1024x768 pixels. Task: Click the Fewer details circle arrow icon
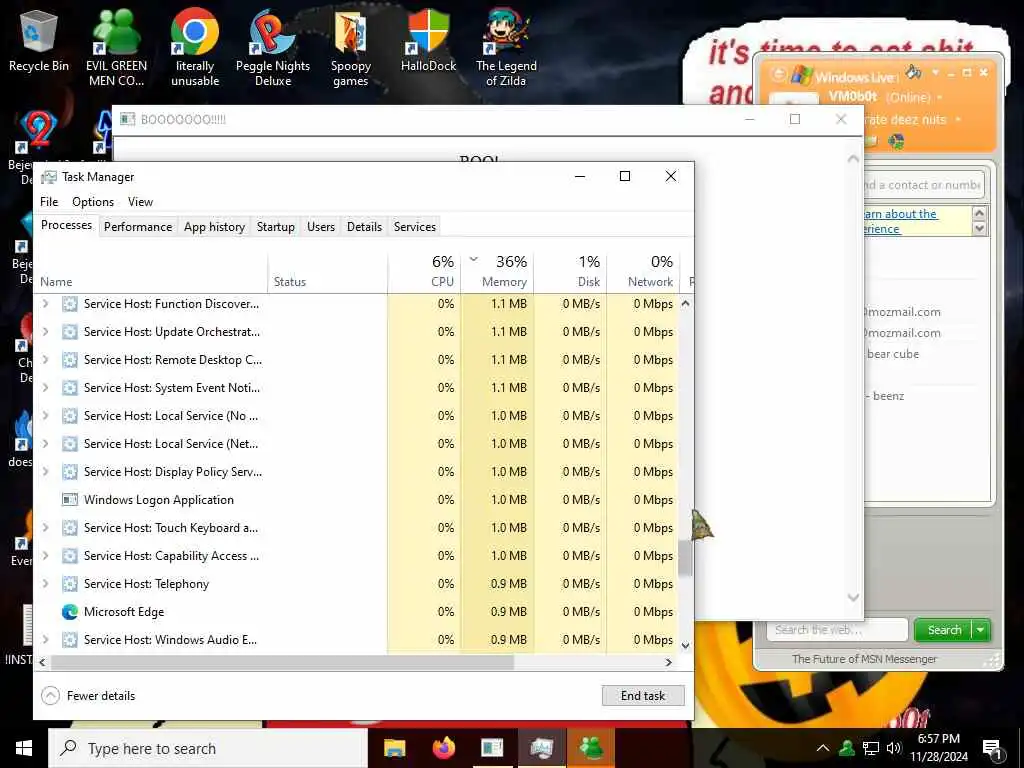click(50, 696)
